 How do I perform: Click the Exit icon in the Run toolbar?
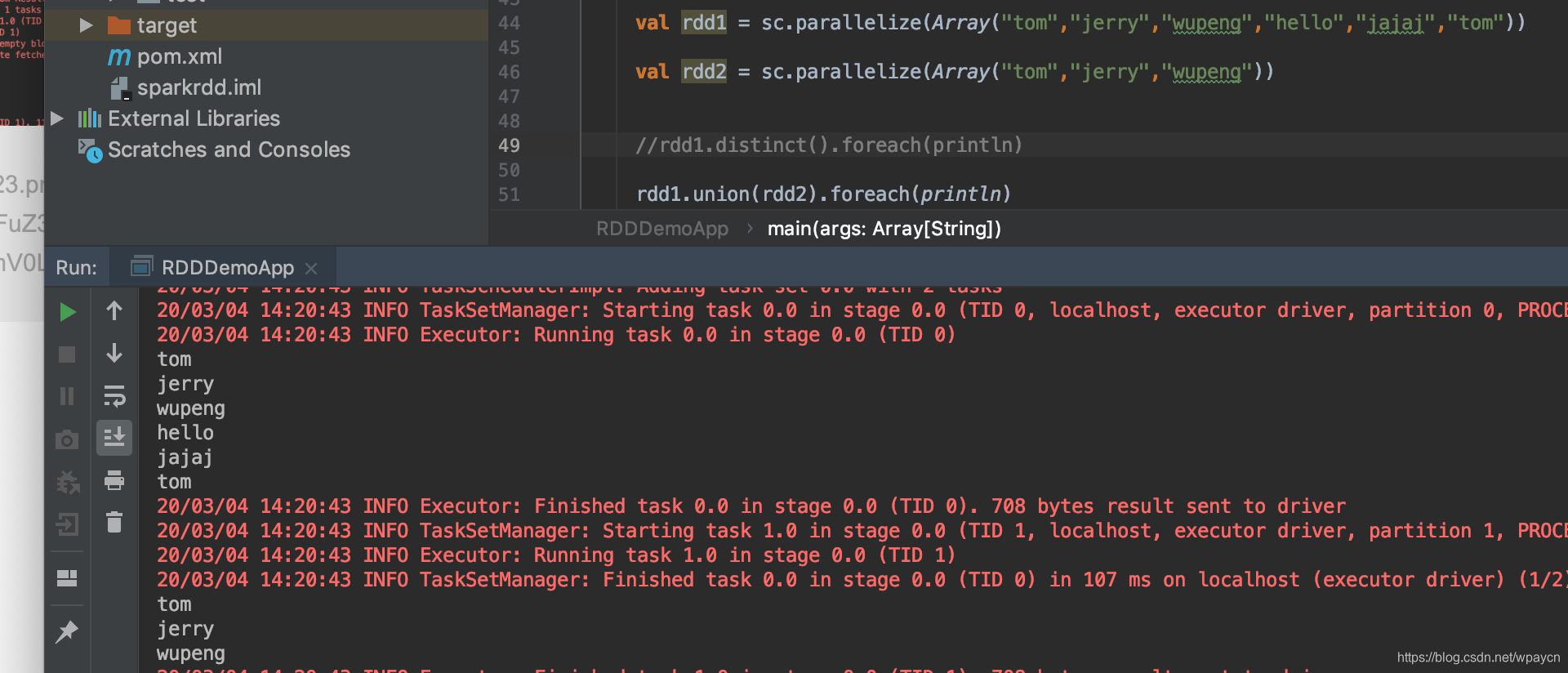coord(67,524)
